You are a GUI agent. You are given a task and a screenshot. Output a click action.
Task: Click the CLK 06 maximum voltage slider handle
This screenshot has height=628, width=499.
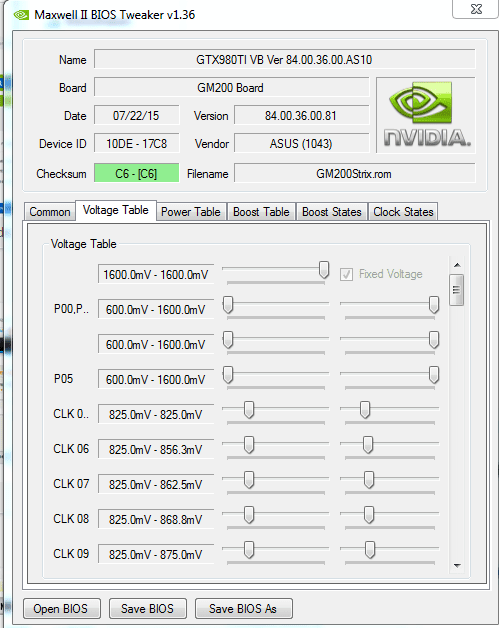coord(368,445)
